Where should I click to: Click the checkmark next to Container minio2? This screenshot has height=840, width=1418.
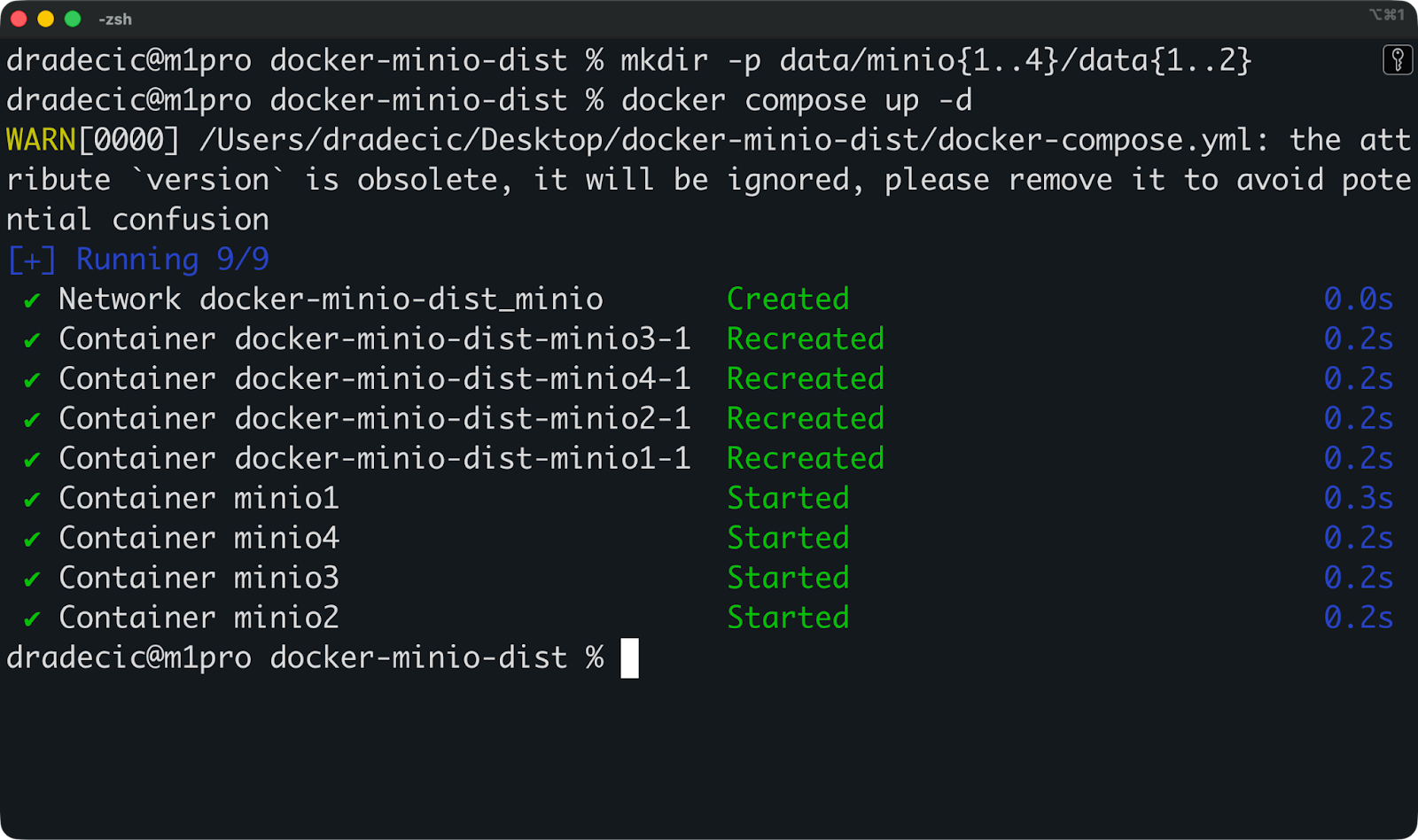point(29,618)
